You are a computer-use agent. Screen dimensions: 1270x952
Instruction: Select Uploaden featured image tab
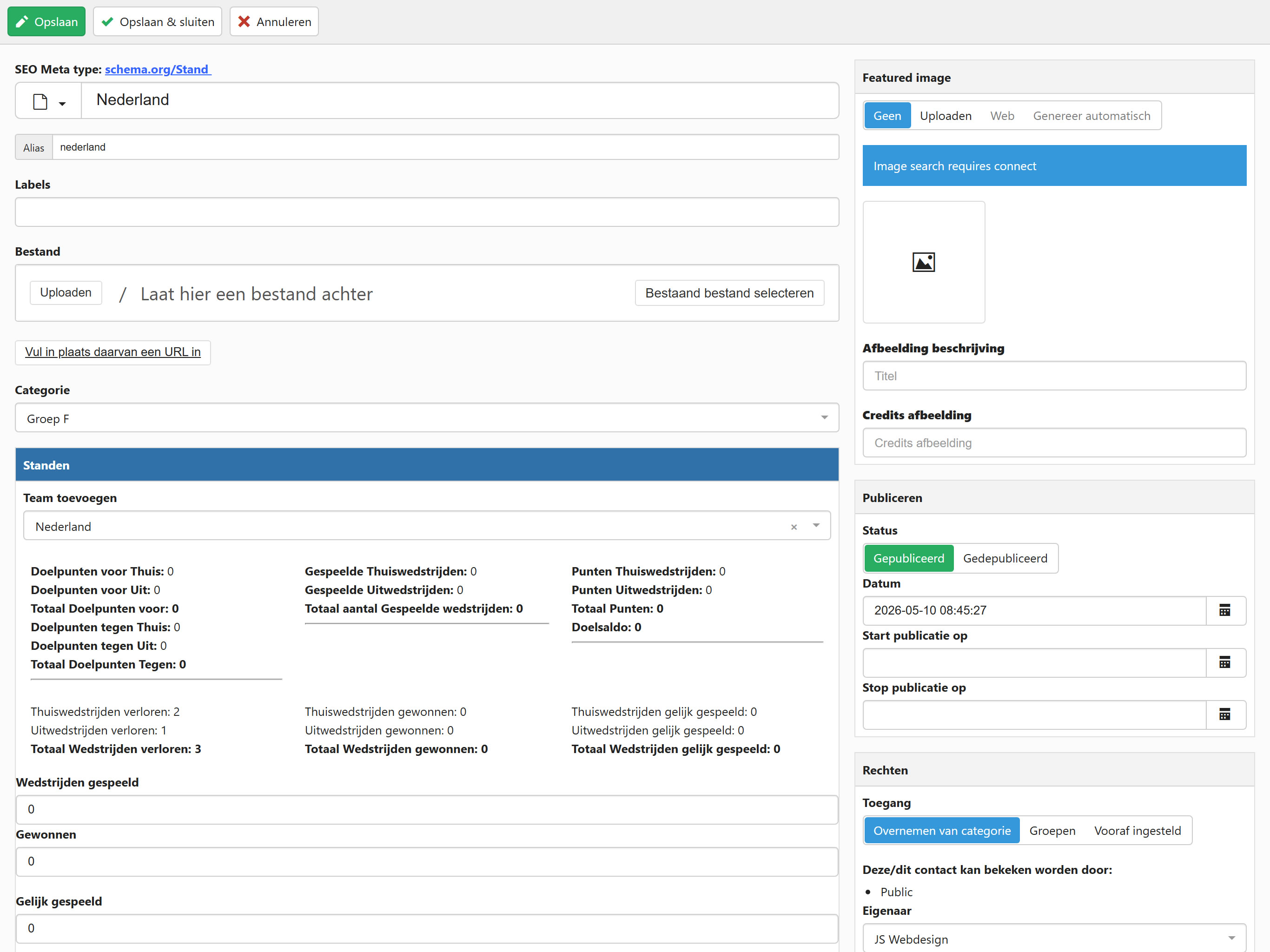point(946,115)
